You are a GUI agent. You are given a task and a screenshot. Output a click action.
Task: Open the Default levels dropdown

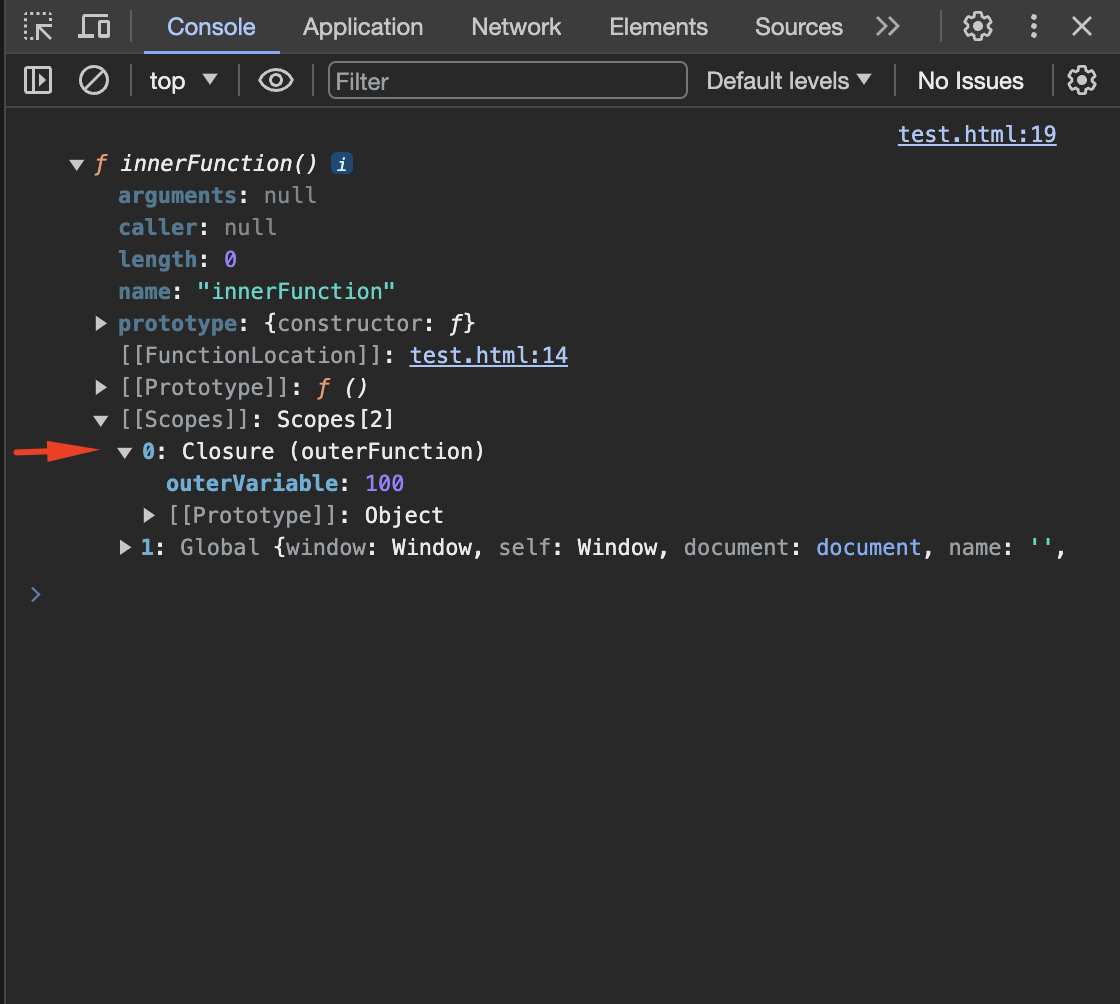point(788,80)
